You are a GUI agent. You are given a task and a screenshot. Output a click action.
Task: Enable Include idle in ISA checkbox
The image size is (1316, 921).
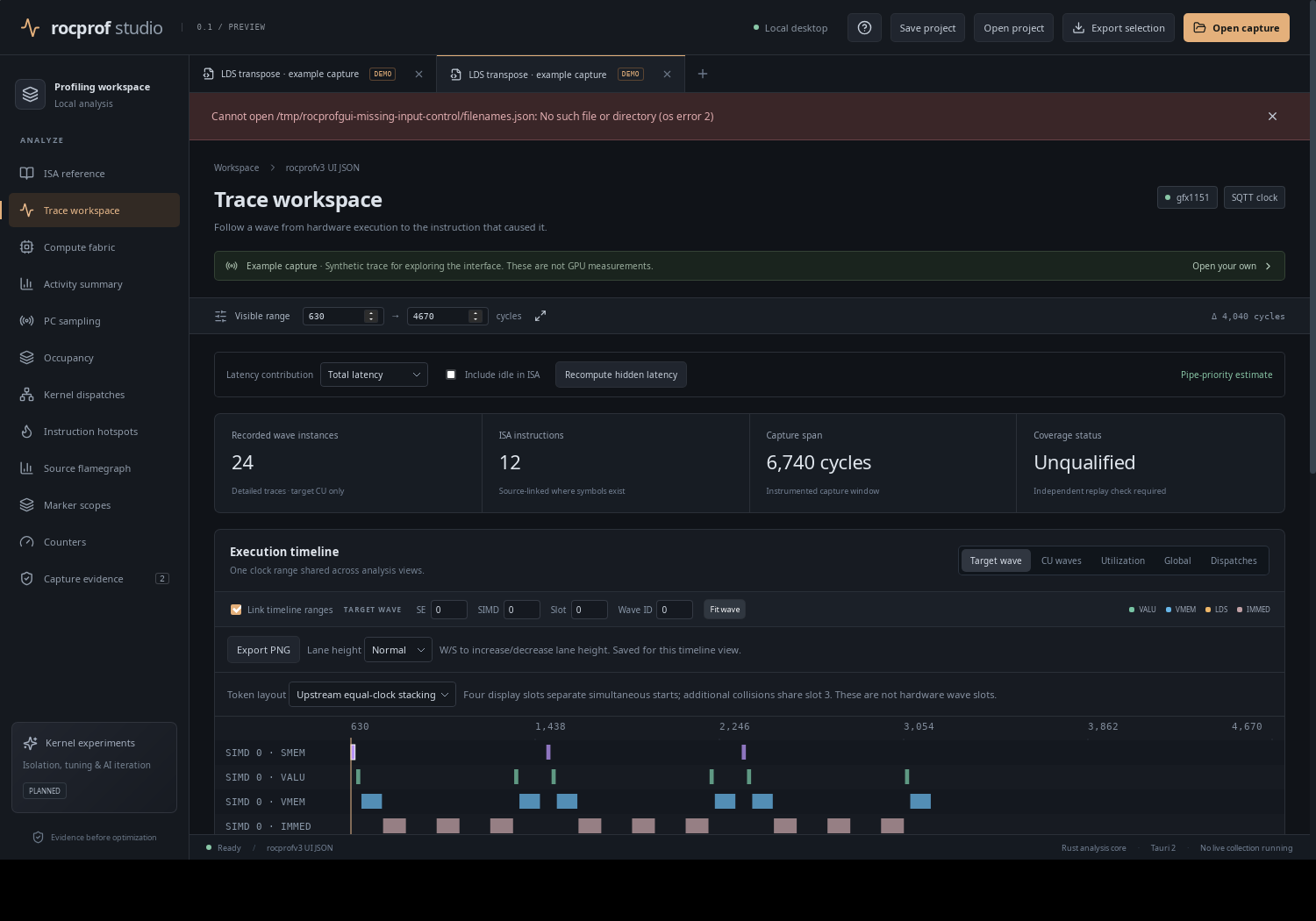coord(451,375)
